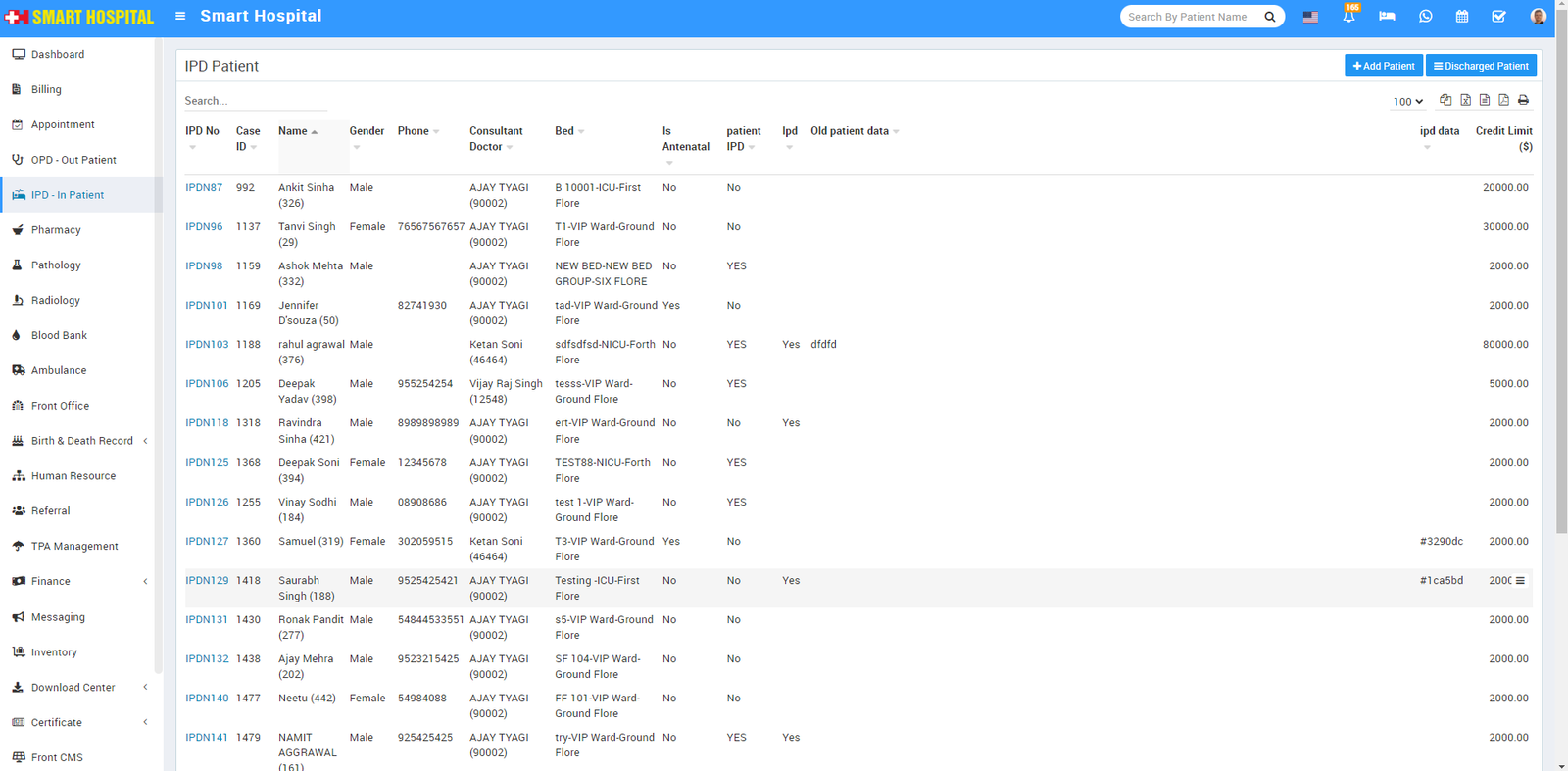Copy table data using the copy icon
This screenshot has height=771, width=1568.
[1445, 100]
